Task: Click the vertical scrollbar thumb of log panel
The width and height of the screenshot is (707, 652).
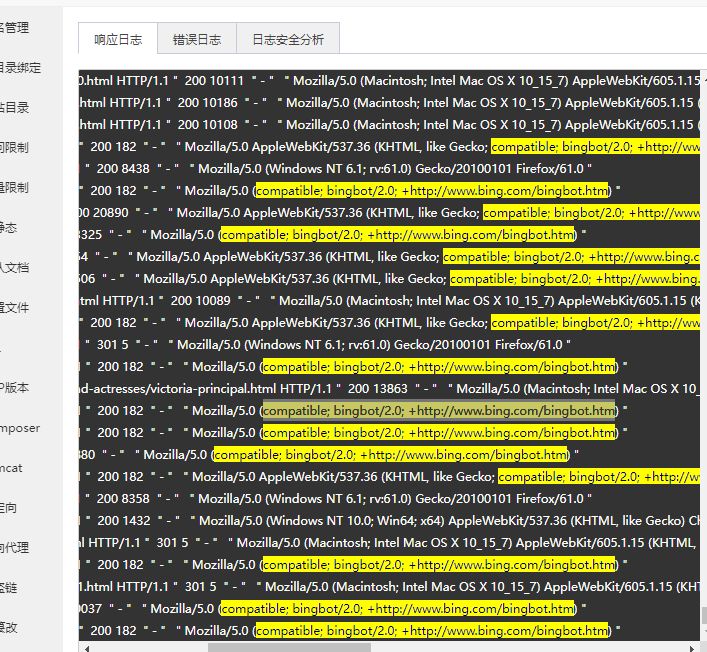Action: [704, 615]
